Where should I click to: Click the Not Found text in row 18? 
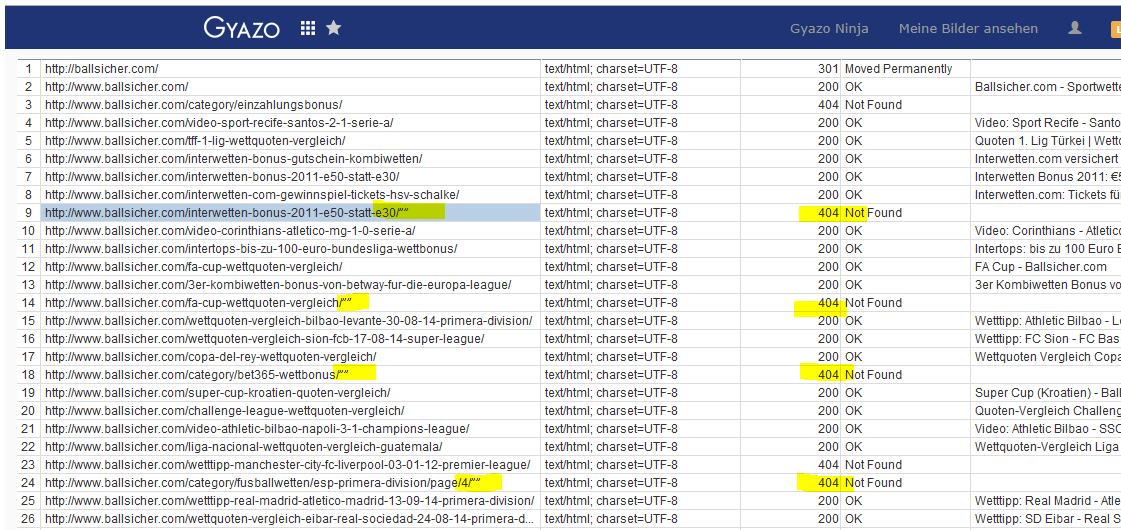pos(873,375)
